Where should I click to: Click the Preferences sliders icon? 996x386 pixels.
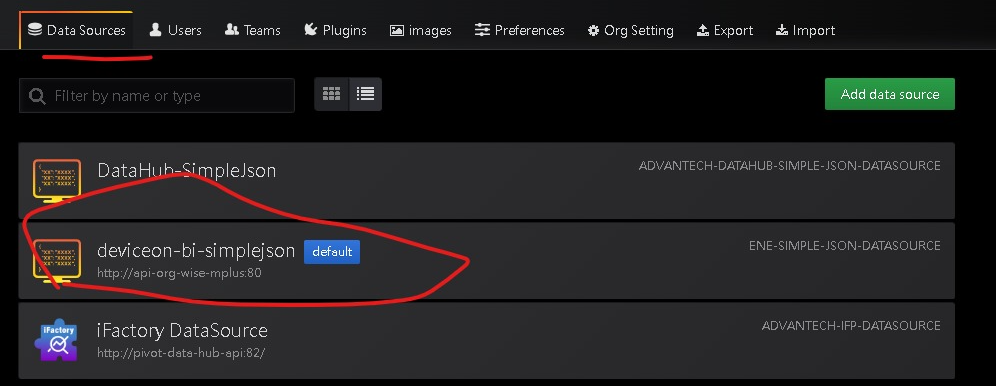click(x=482, y=30)
